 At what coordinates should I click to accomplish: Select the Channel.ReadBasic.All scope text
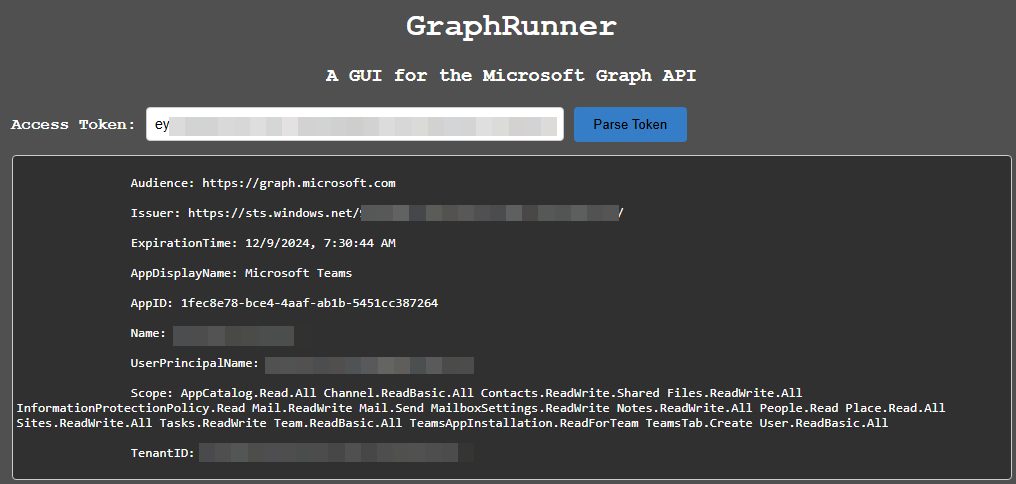coord(398,393)
